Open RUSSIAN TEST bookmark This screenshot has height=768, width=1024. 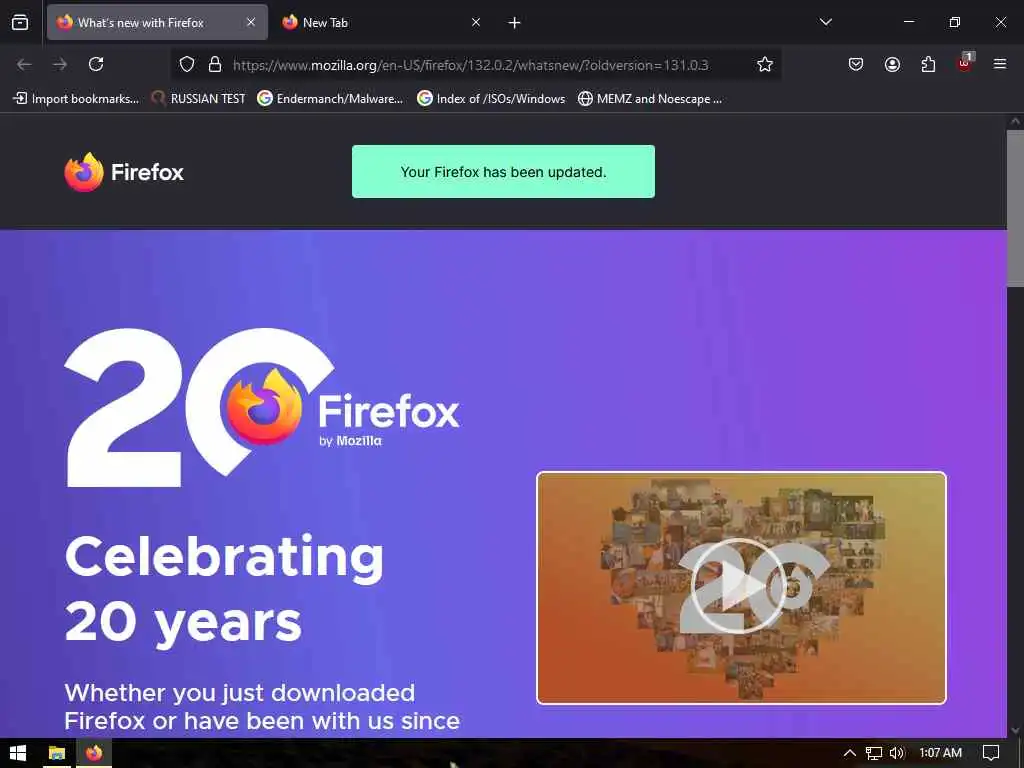pos(199,99)
